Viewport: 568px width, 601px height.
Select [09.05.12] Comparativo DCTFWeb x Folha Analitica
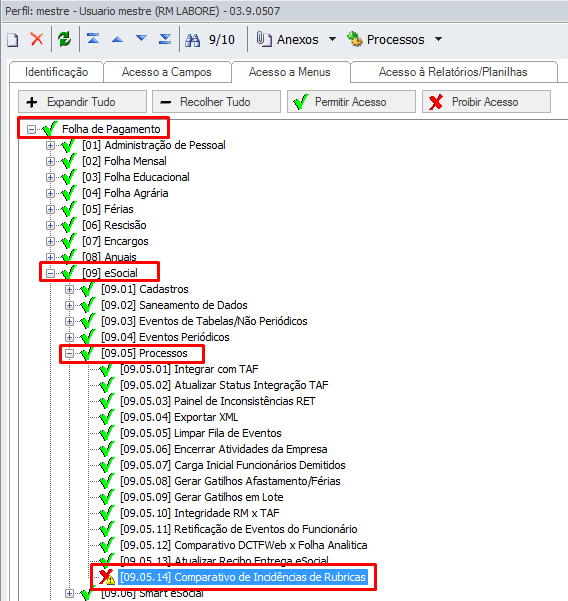[244, 545]
